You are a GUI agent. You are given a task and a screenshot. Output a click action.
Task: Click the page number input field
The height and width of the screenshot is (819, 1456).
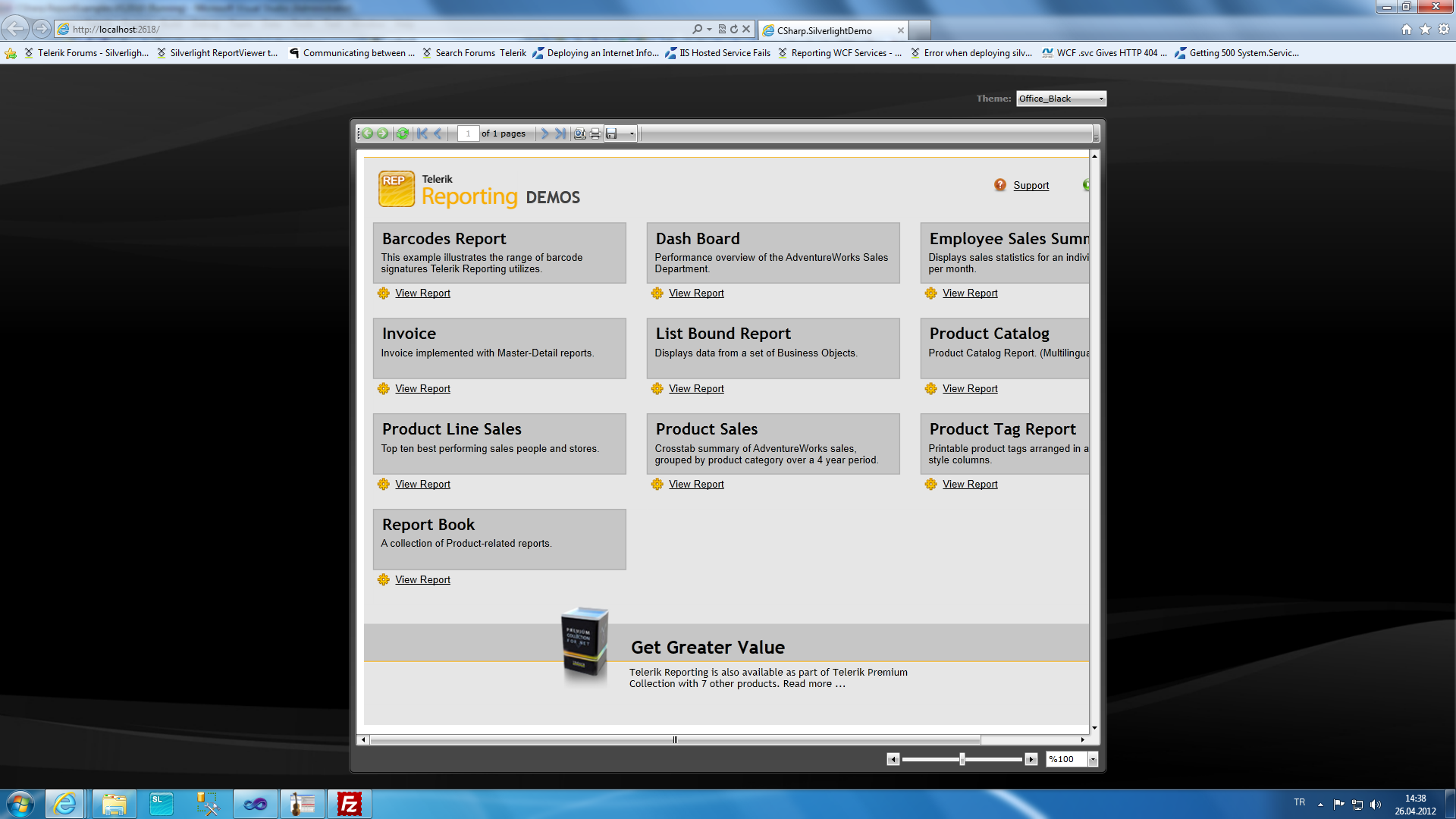(x=468, y=133)
